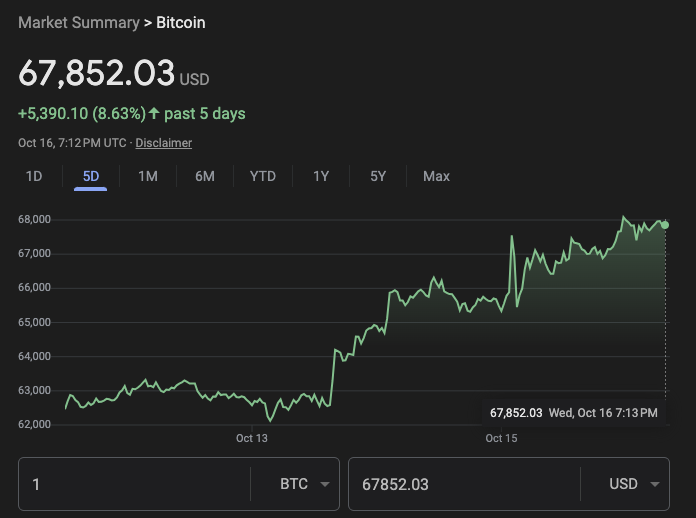Focus the USD amount field showing 67852.03
The height and width of the screenshot is (518, 696).
point(460,484)
